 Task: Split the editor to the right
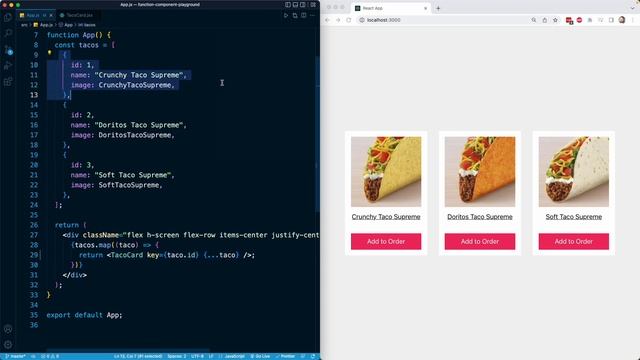coord(304,16)
